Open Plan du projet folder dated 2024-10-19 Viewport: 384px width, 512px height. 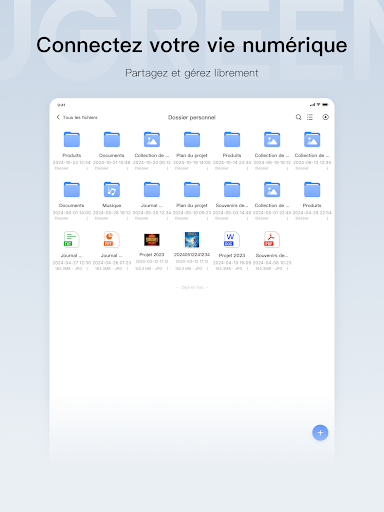click(192, 140)
